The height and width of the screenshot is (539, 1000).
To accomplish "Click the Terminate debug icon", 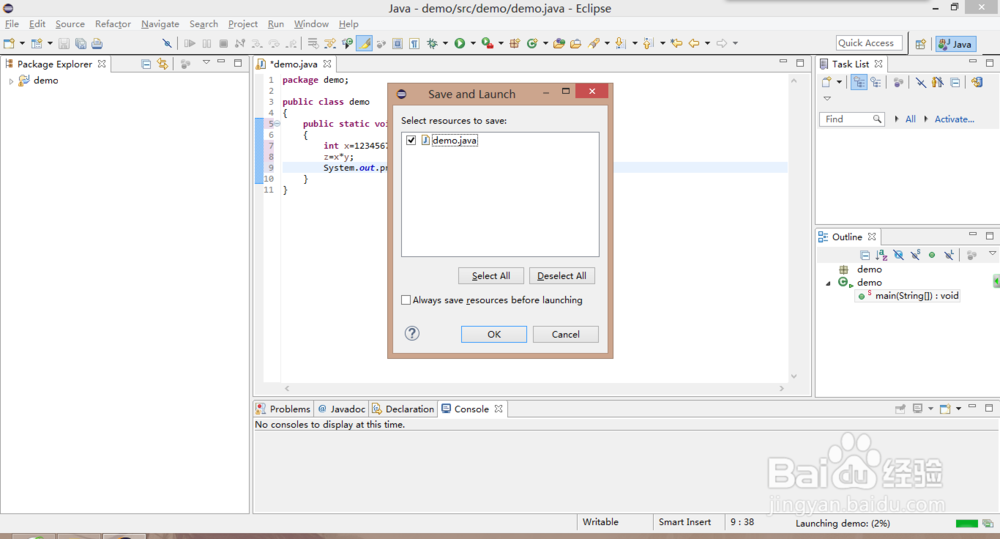I will coord(223,43).
